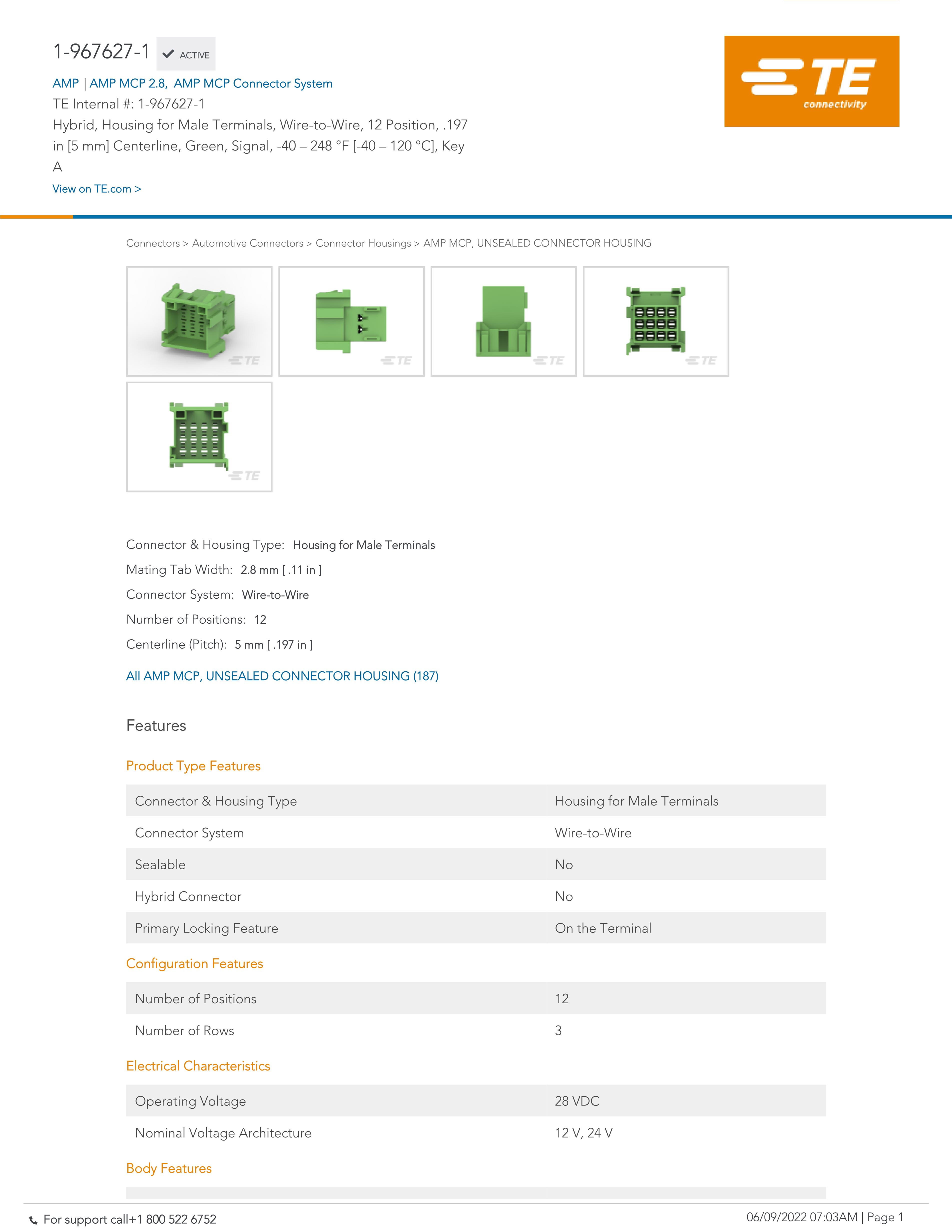
Task: Click the Product Type Features heading
Action: pos(193,765)
